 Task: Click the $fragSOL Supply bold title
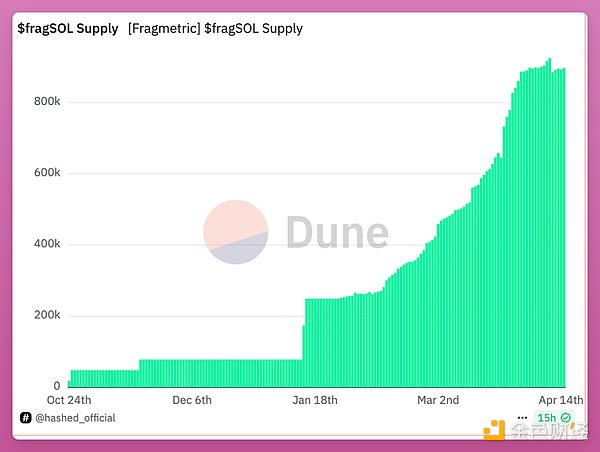pyautogui.click(x=67, y=29)
